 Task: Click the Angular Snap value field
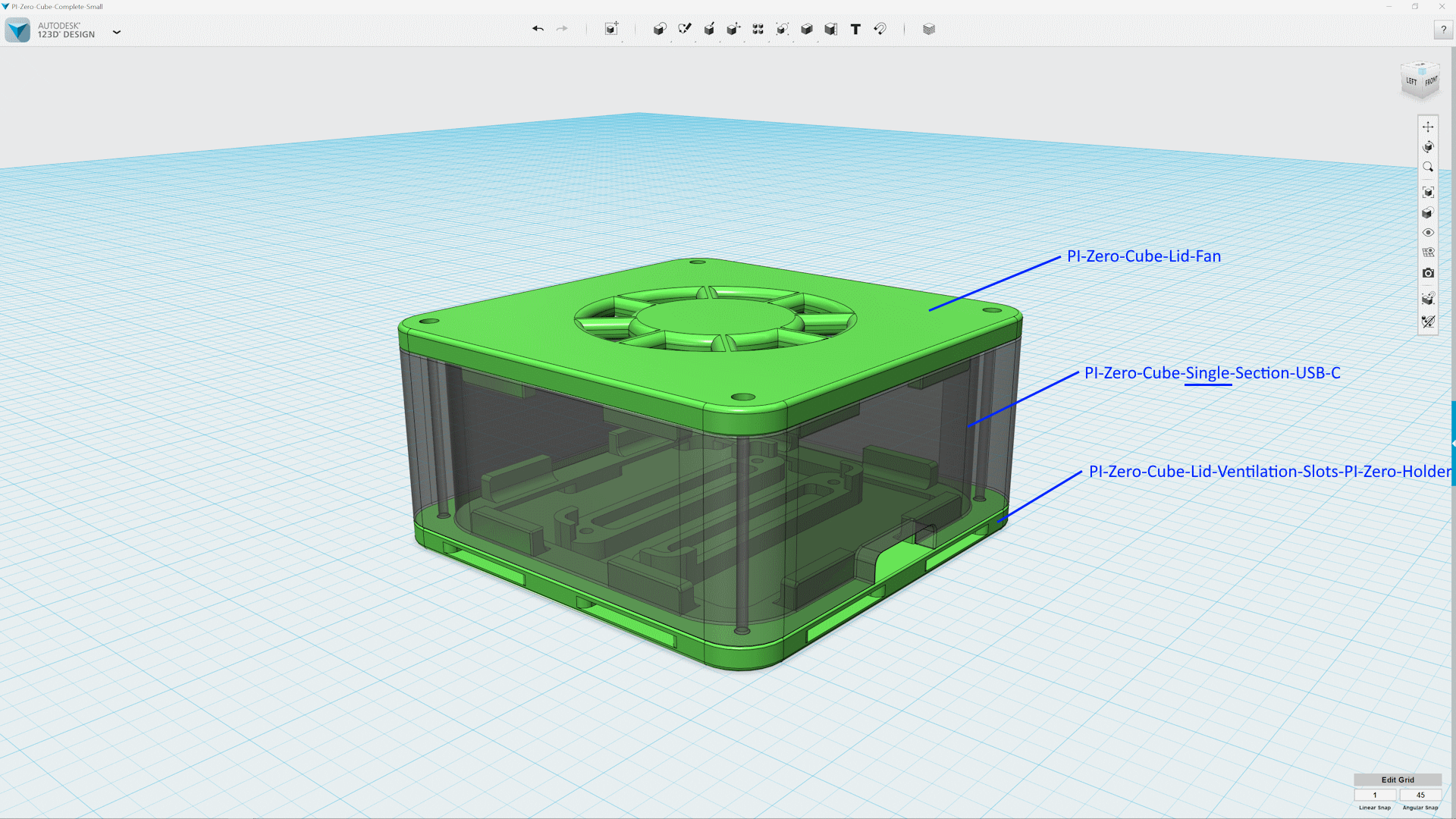[x=1420, y=795]
